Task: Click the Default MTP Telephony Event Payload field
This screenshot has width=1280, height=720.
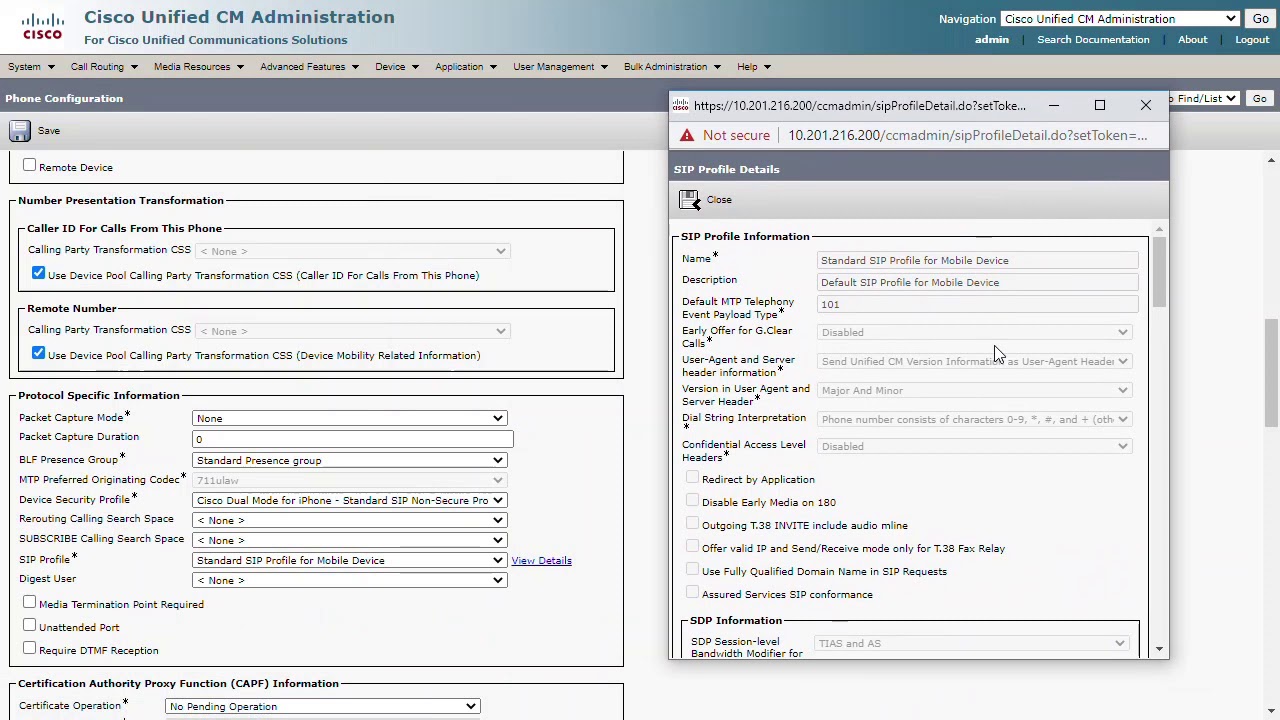Action: tap(977, 304)
